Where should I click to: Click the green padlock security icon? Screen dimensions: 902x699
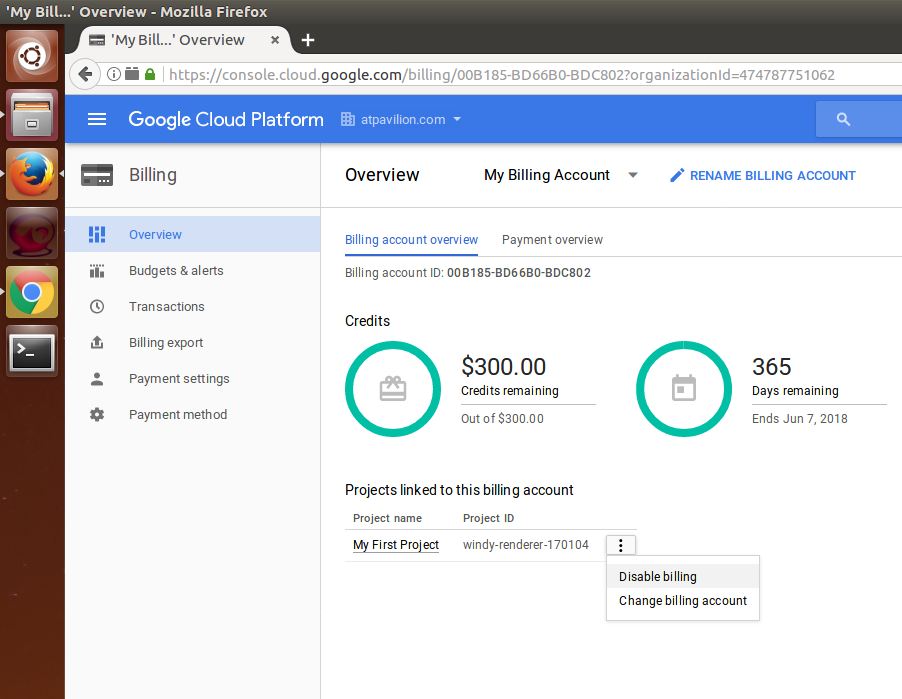(x=150, y=74)
